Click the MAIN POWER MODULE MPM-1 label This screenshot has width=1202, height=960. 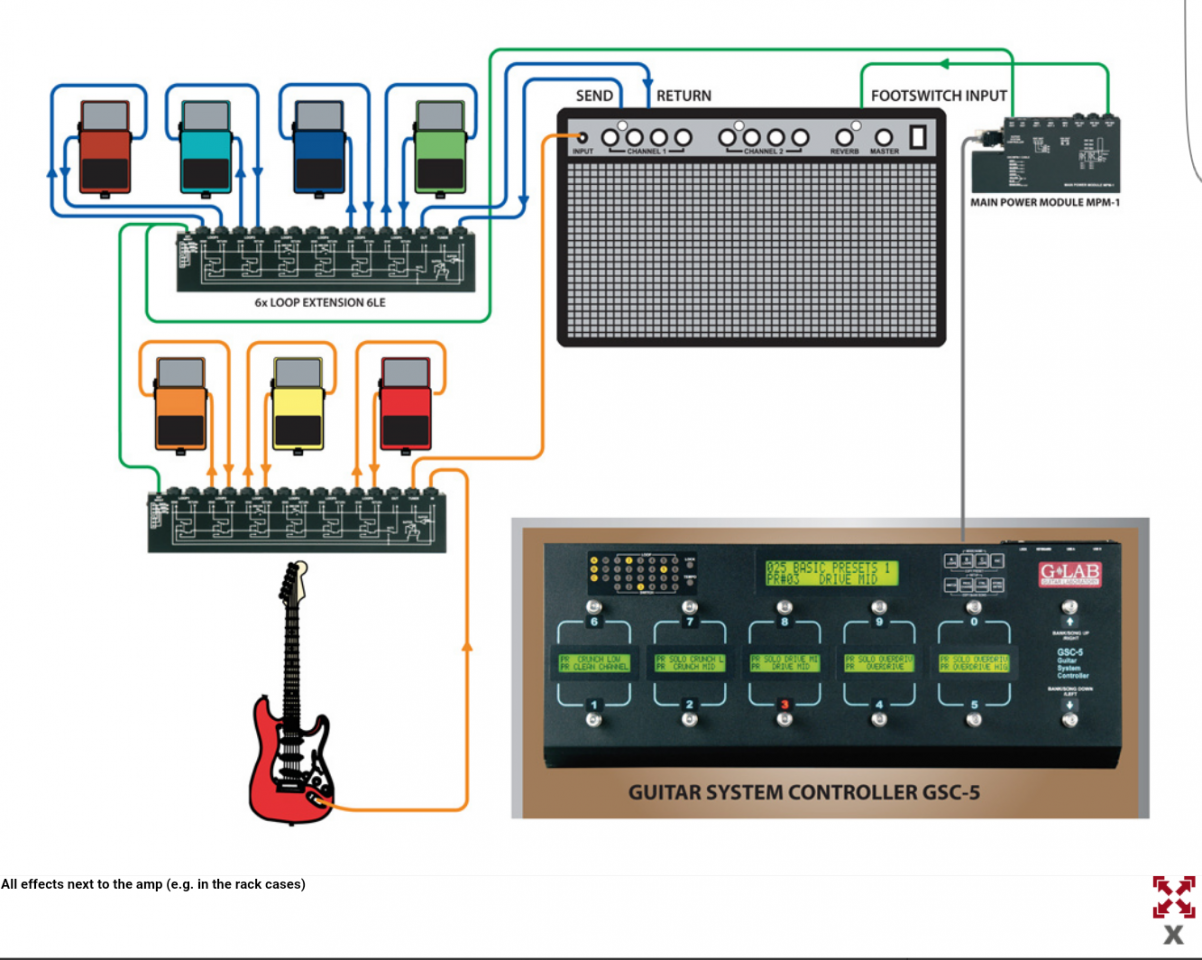(x=1045, y=202)
